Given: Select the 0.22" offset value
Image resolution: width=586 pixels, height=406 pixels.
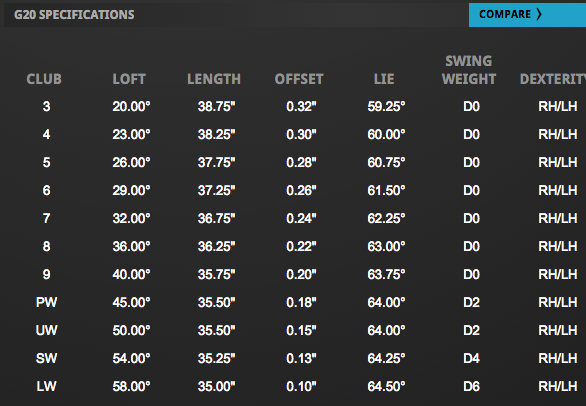Looking at the screenshot, I should (301, 246).
